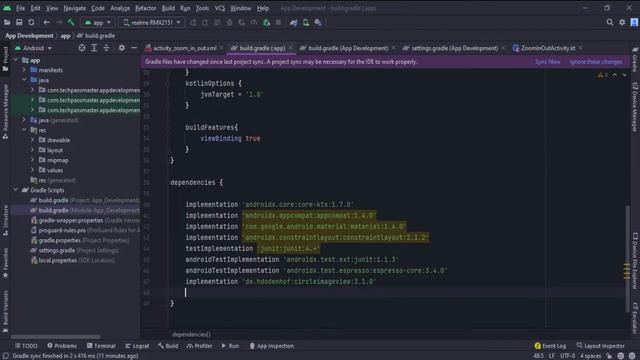Viewport: 640px width, 360px height.
Task: Click the apply changes icon beside stop
Action: coord(267,22)
